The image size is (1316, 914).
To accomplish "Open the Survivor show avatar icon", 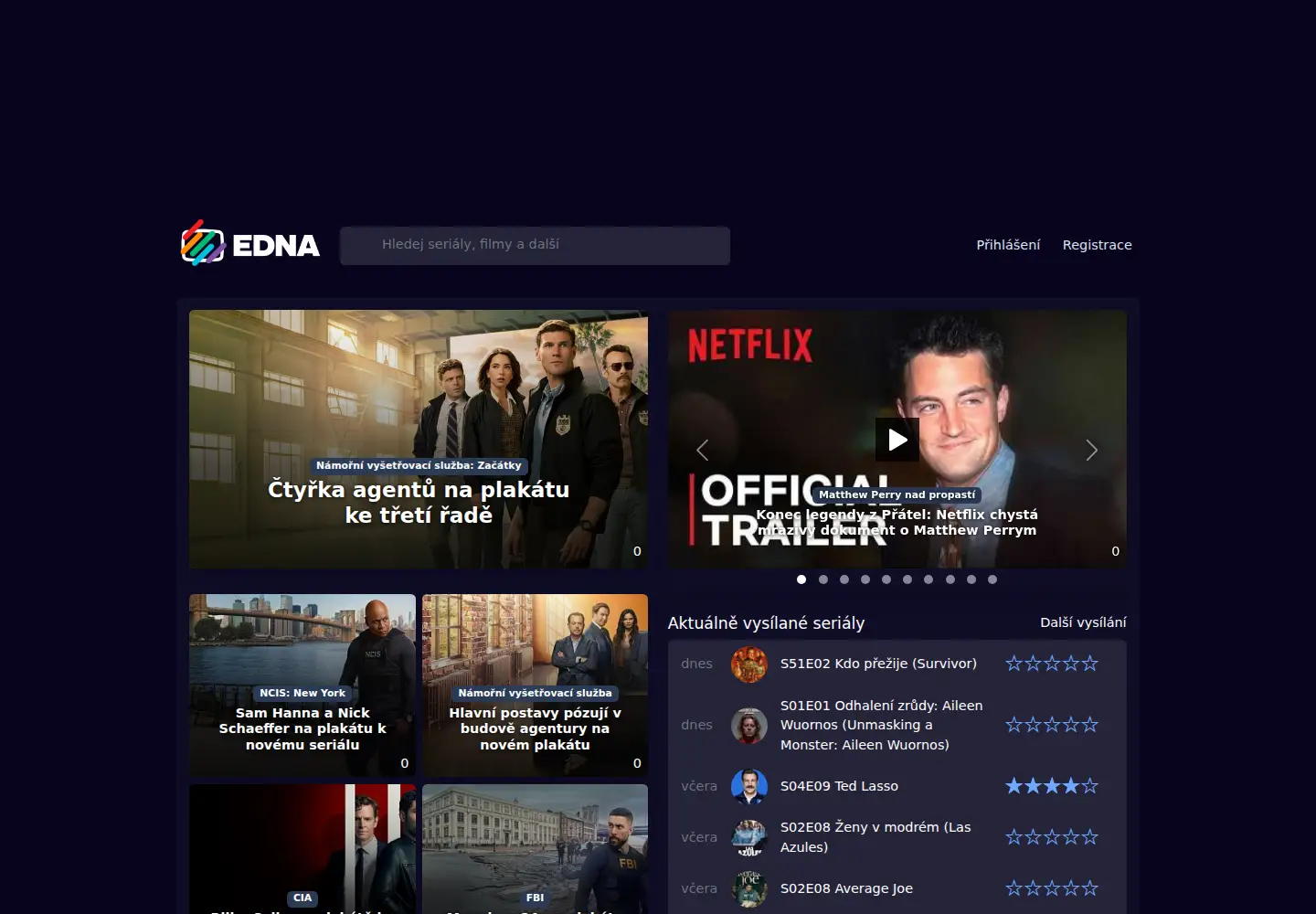I will click(749, 664).
